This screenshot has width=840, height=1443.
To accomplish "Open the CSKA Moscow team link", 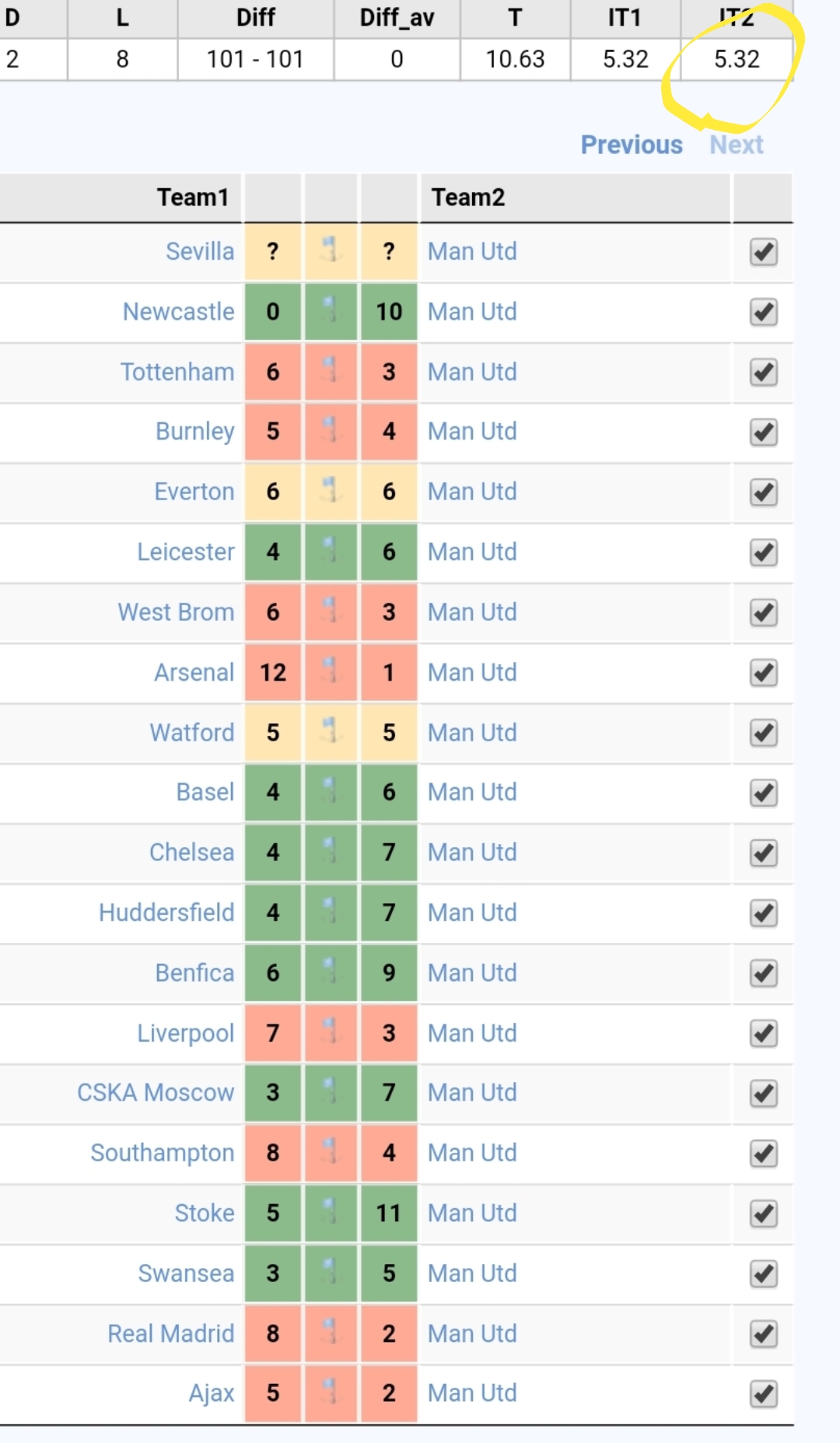I will point(156,1092).
